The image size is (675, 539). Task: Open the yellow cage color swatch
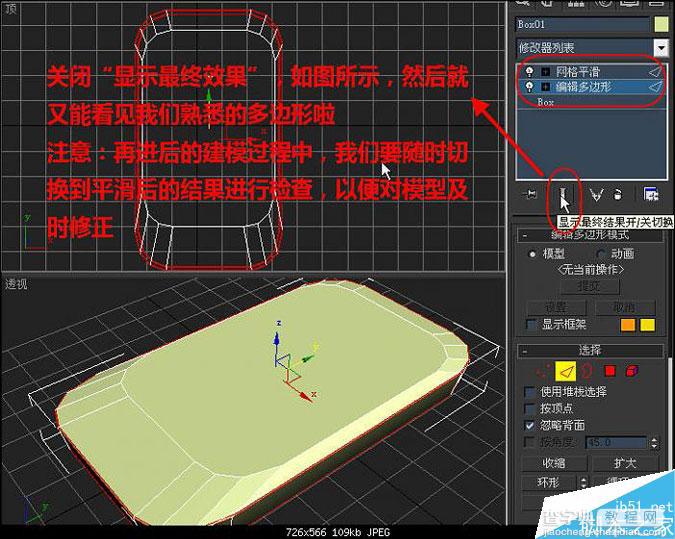tap(648, 325)
